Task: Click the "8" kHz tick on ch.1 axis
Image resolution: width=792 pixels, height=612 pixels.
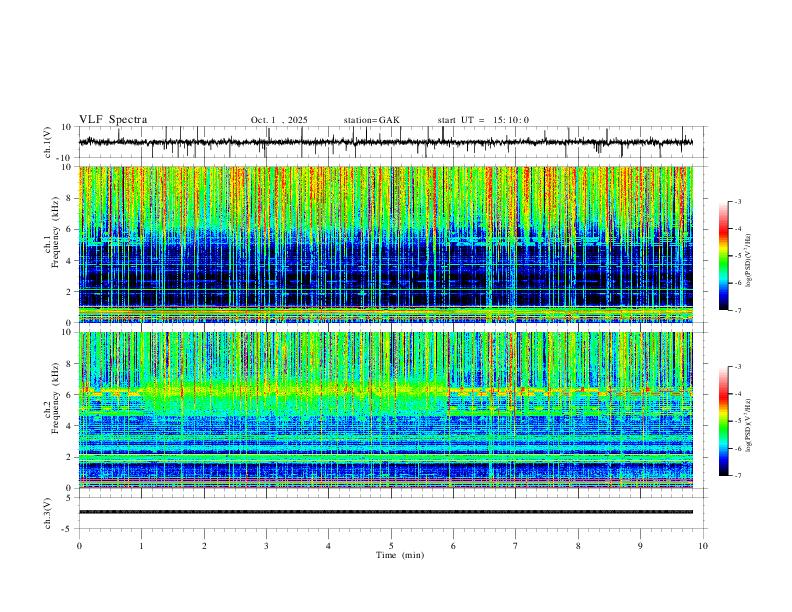Action: [x=69, y=198]
